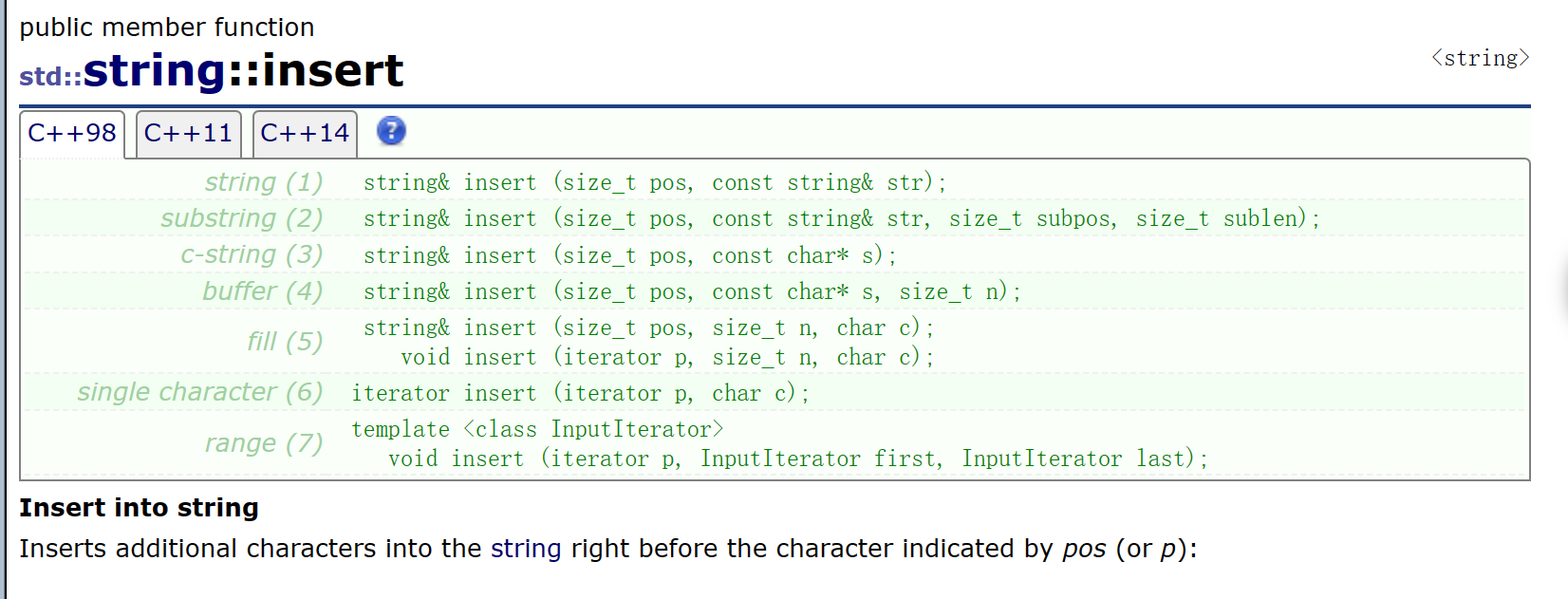The image size is (1568, 599).
Task: Switch to the C++98 tab
Action: pos(72,134)
